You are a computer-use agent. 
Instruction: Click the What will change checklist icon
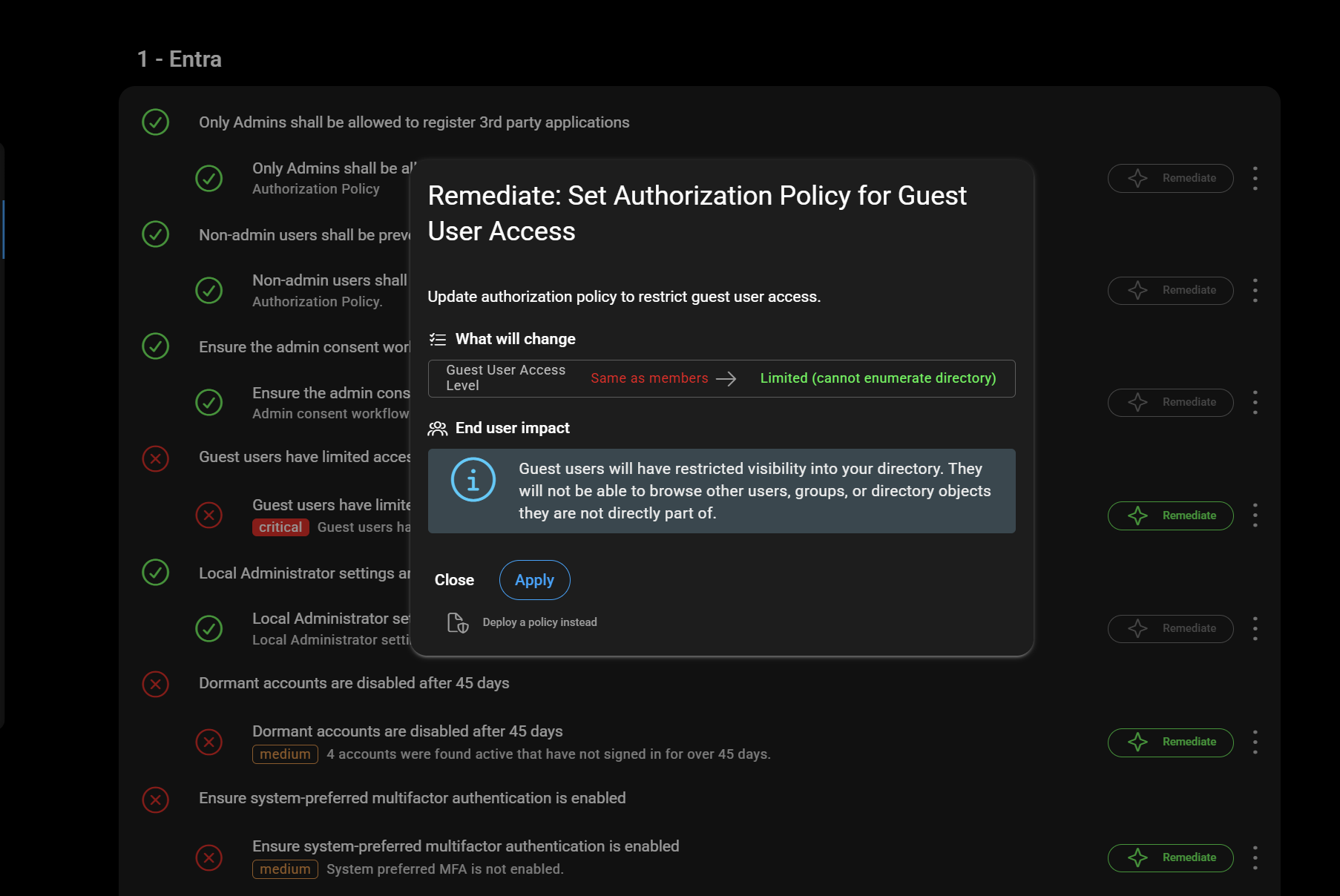coord(438,340)
